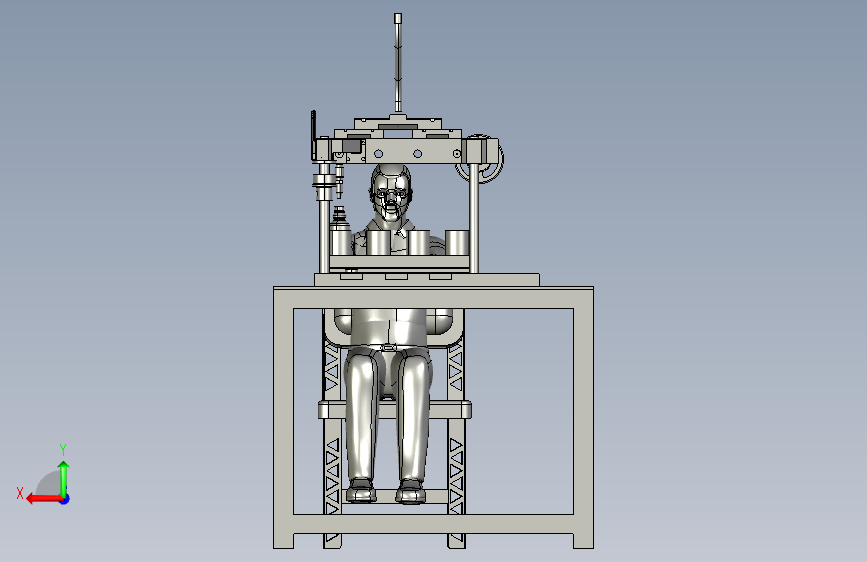Click the red X axis arrow of the triad
This screenshot has height=562, width=867.
[x=44, y=499]
